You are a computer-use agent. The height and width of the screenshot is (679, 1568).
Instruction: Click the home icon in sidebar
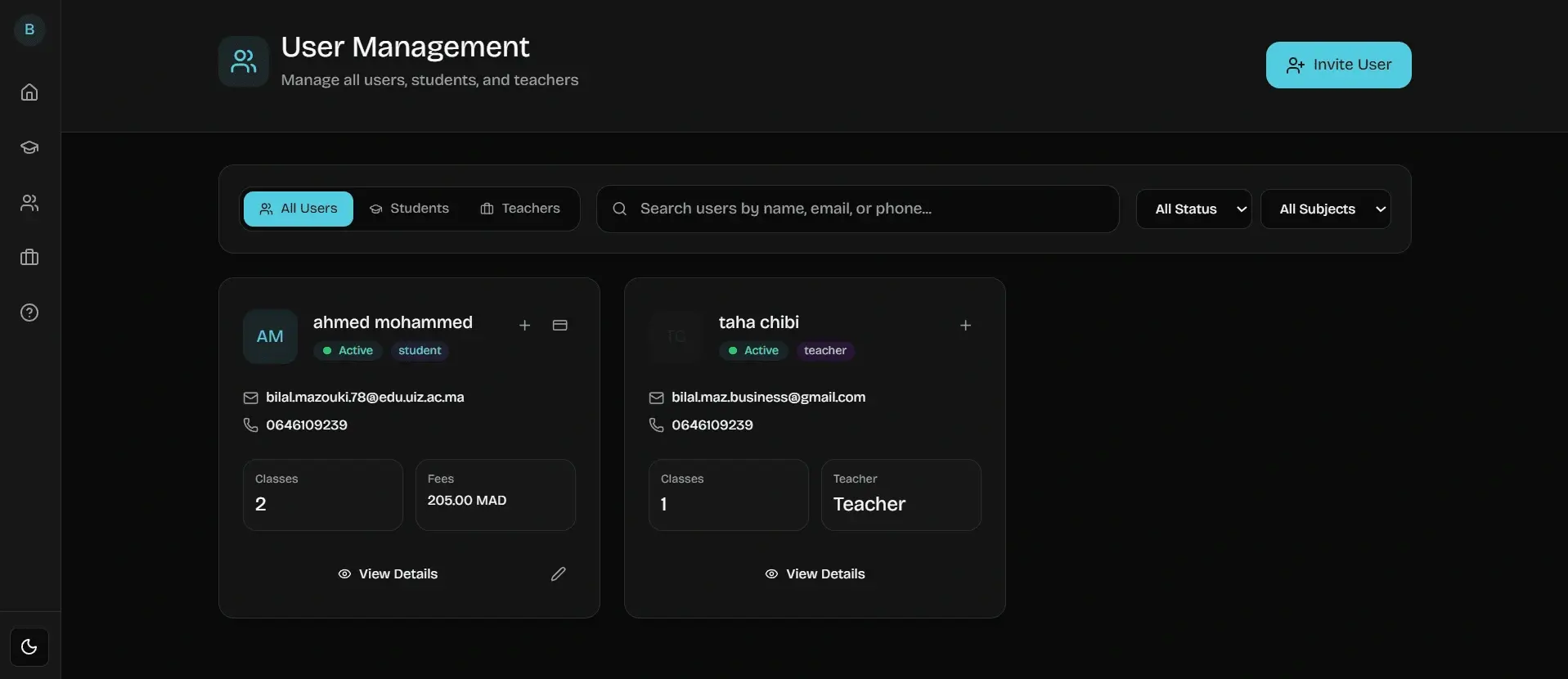tap(29, 92)
